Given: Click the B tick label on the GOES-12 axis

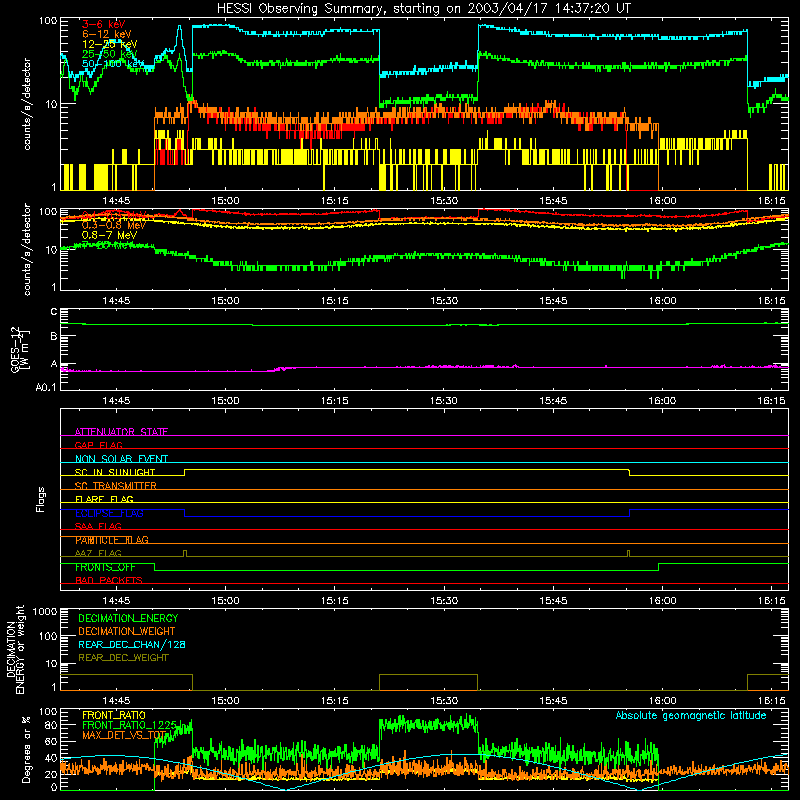Looking at the screenshot, I should coord(54,336).
